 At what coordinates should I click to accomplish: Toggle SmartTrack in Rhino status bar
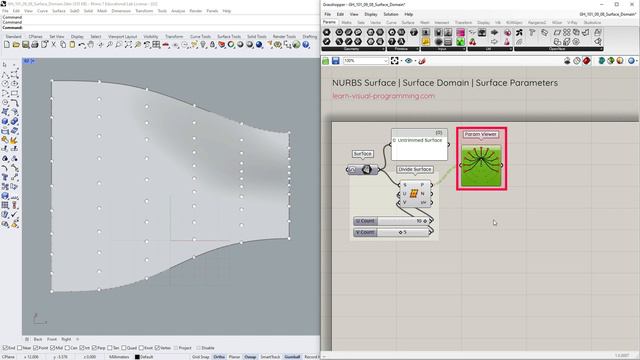(x=270, y=357)
